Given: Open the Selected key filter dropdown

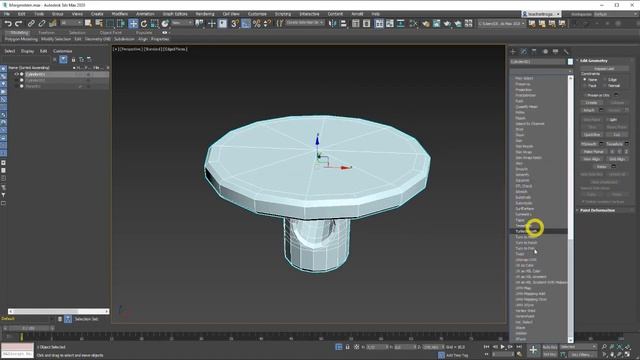Looking at the screenshot, I should (x=578, y=347).
